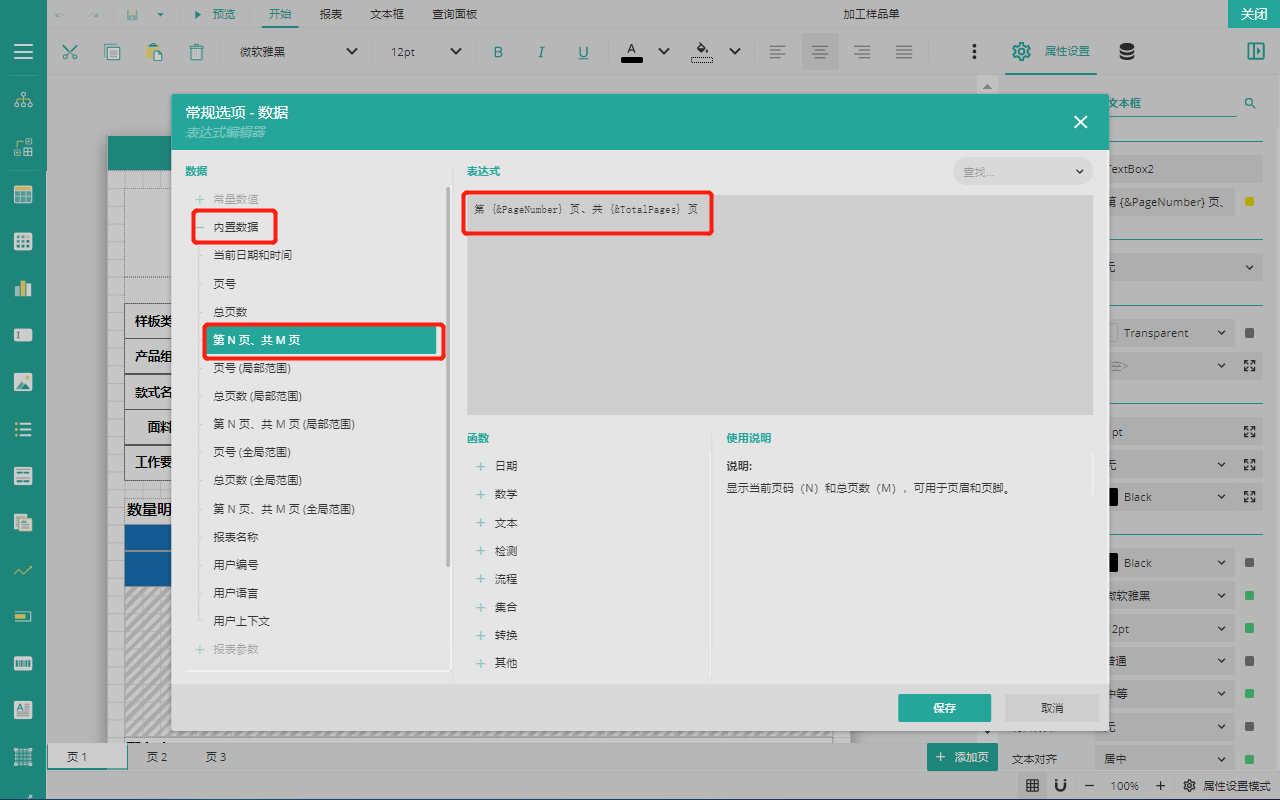Toggle italic text formatting
The width and height of the screenshot is (1280, 800).
[541, 52]
